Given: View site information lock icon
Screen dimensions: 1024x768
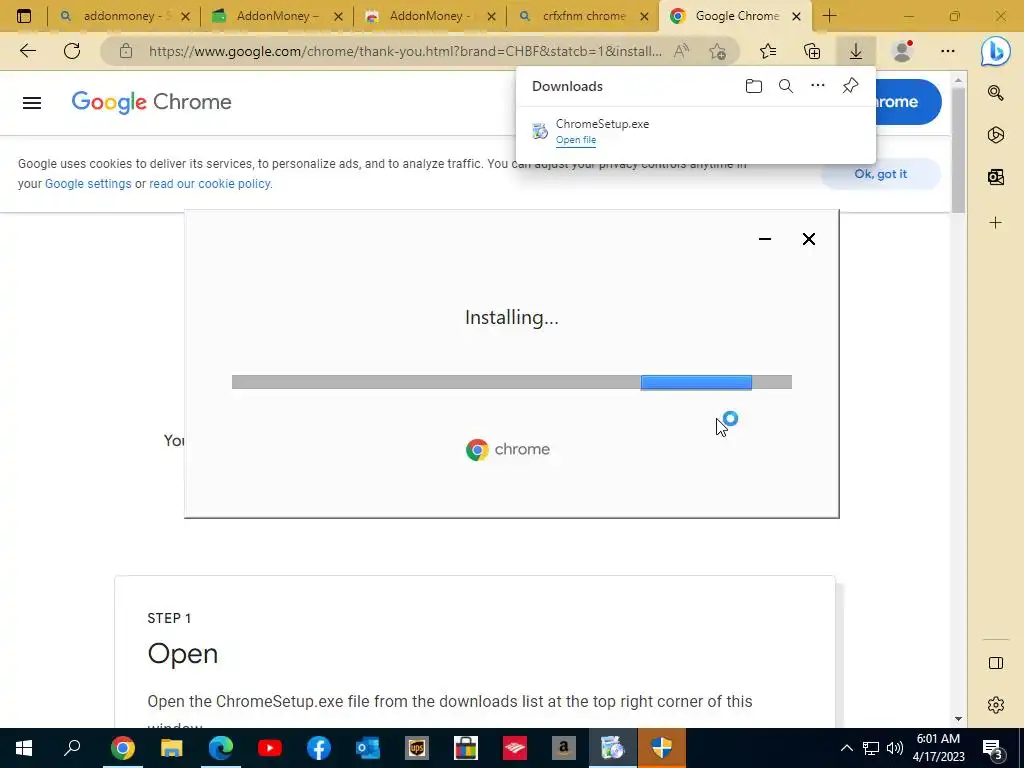Looking at the screenshot, I should tap(126, 51).
